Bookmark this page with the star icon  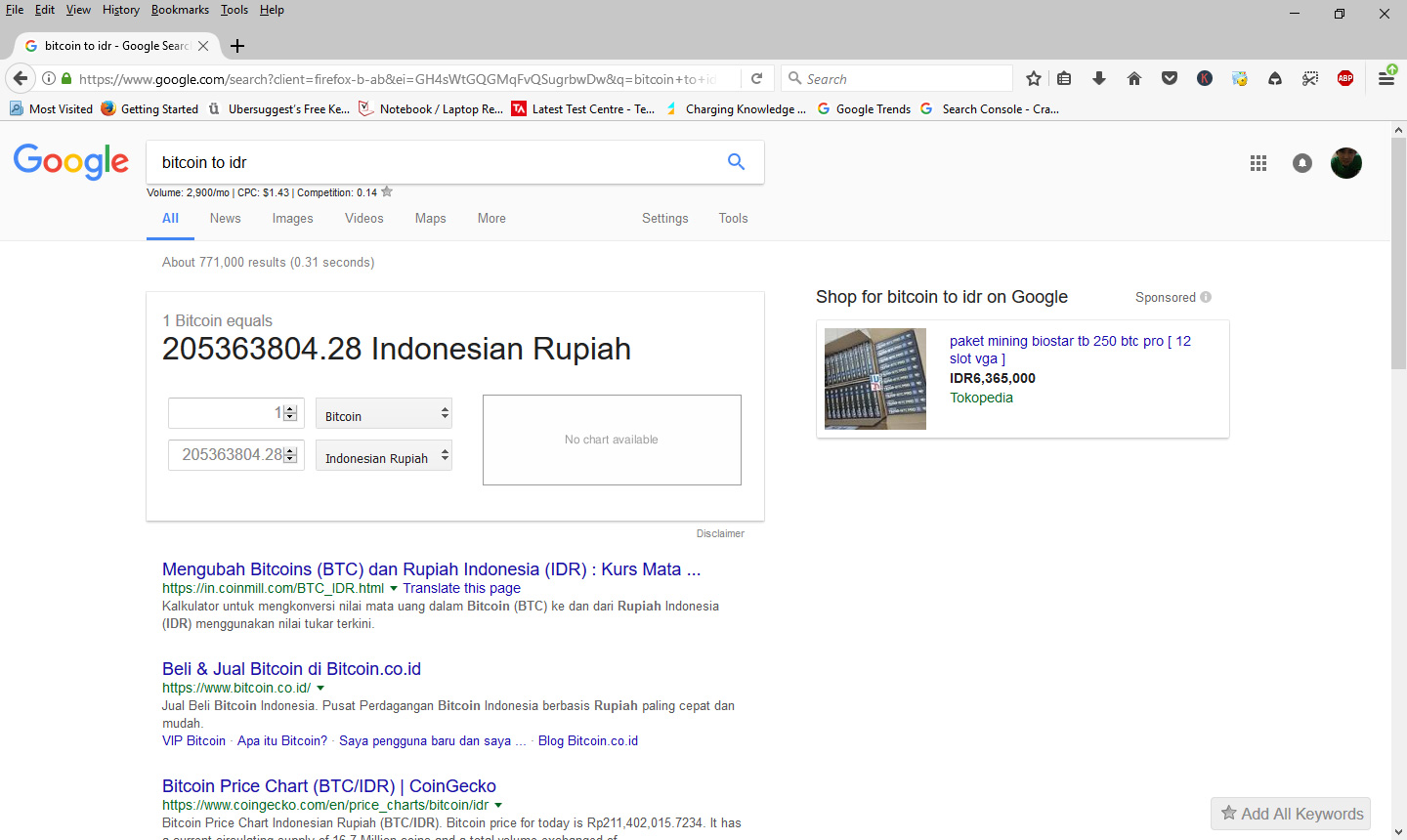pos(1034,78)
